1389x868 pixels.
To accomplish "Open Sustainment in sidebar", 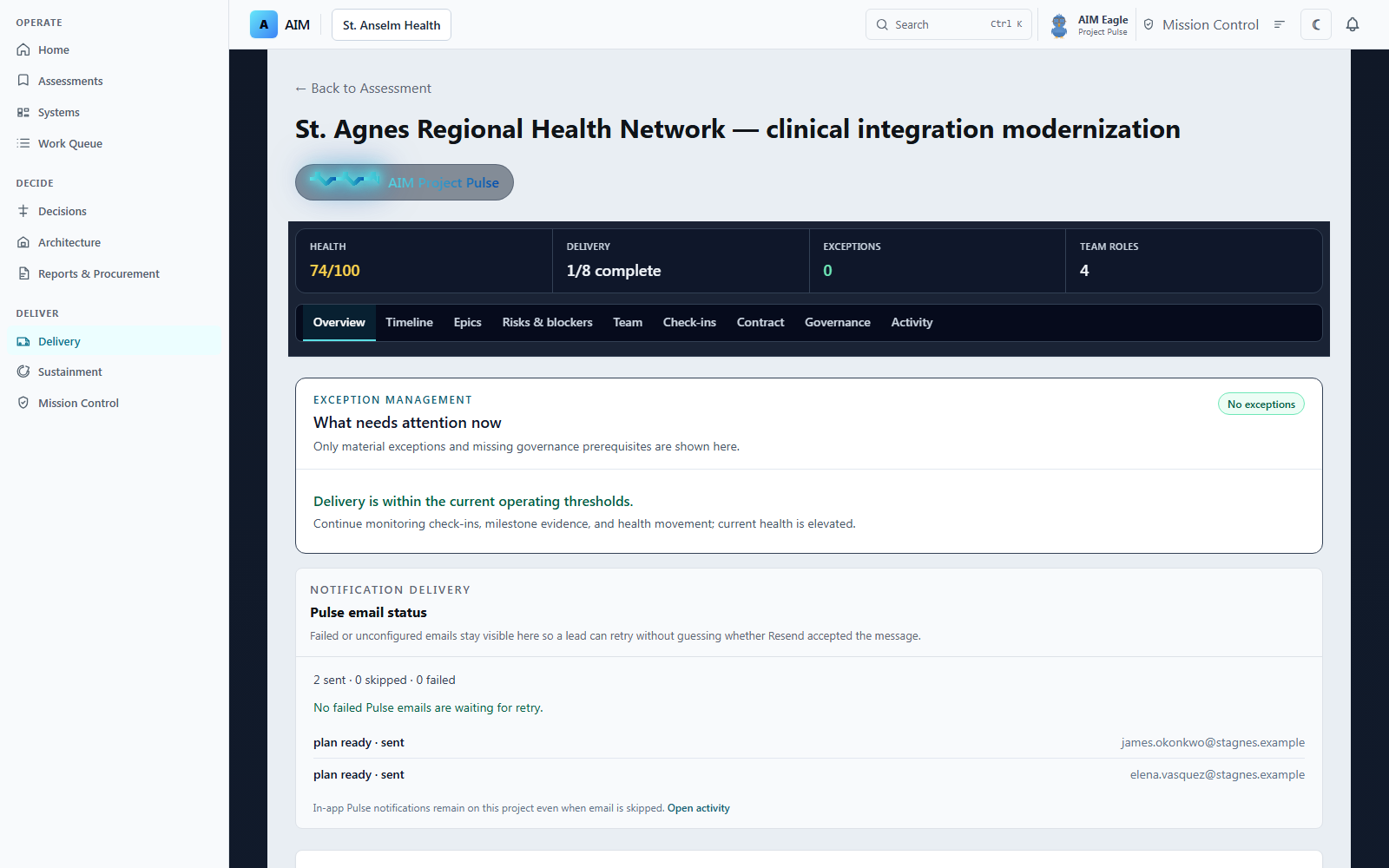I will (113, 372).
